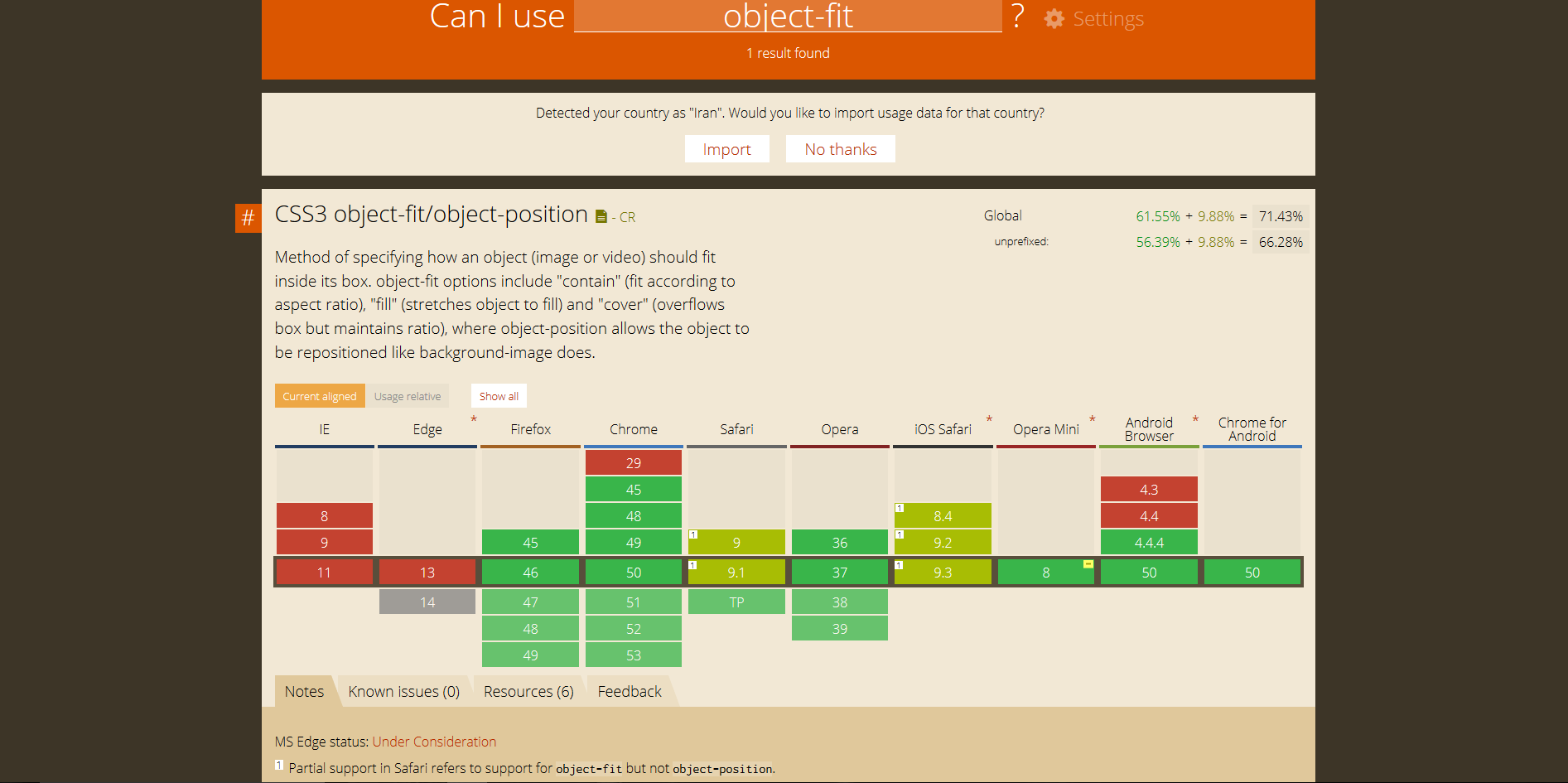Click the yellow flag on Opera Mini 8
Image resolution: width=1568 pixels, height=783 pixels.
[x=1088, y=564]
